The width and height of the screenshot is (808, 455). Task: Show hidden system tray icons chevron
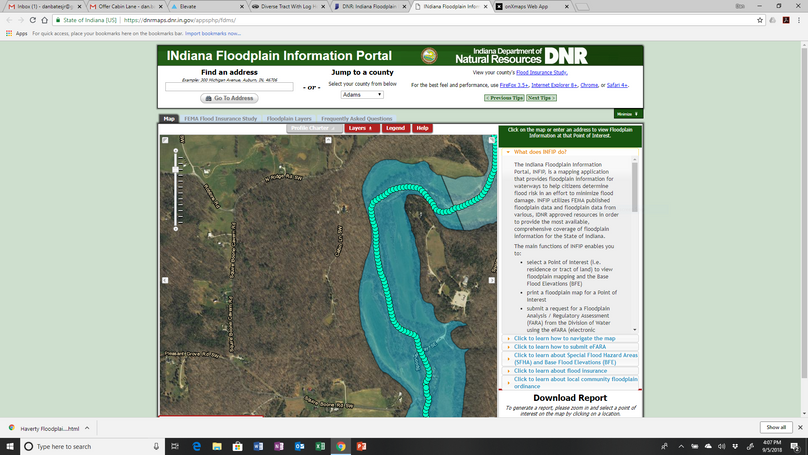coord(681,446)
